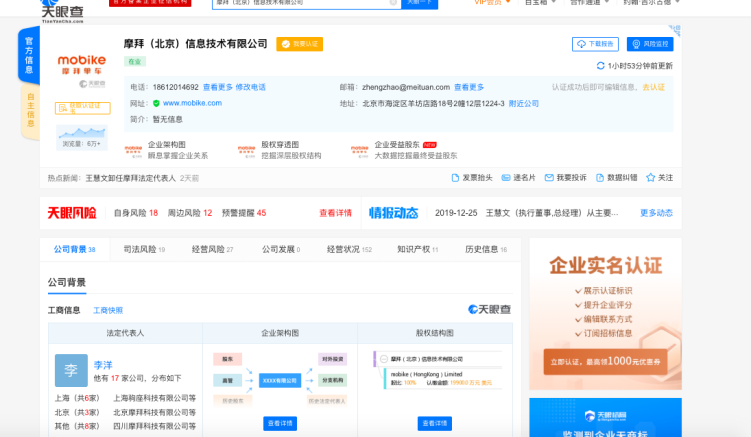Expand the VIP会员 dropdown
The image size is (751, 437).
click(492, 2)
